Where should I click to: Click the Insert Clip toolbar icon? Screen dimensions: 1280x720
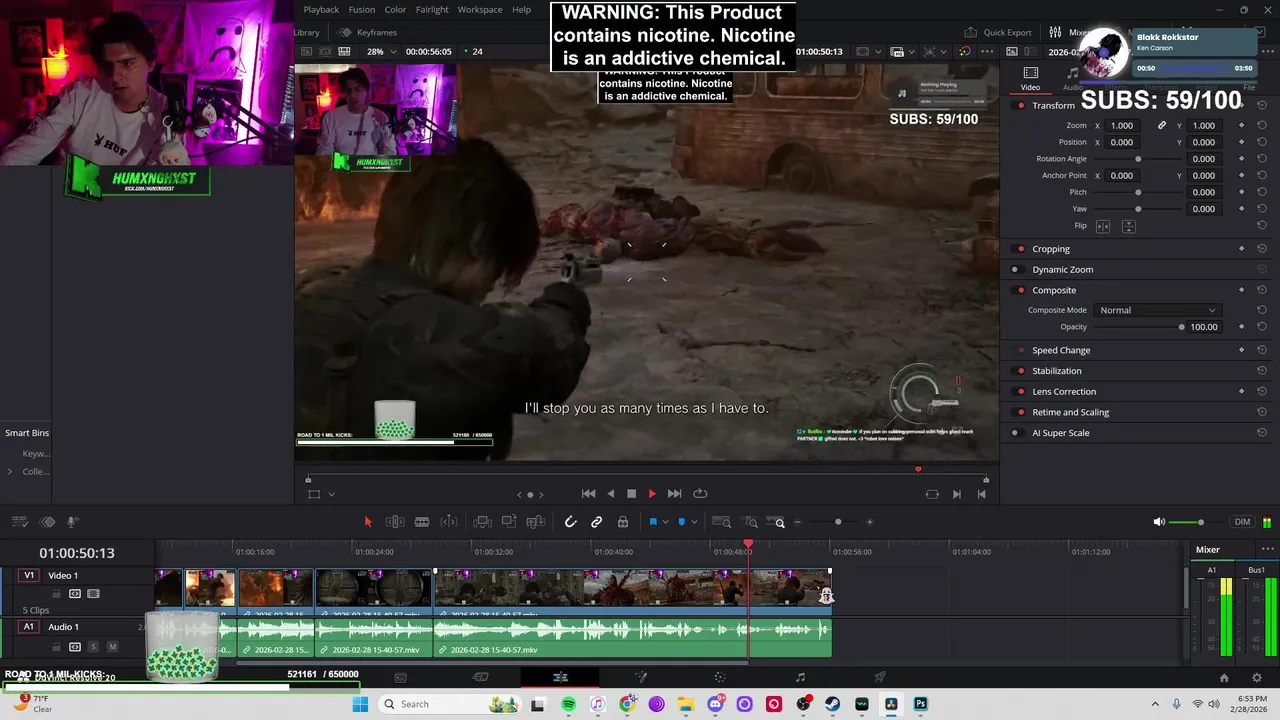tap(482, 522)
